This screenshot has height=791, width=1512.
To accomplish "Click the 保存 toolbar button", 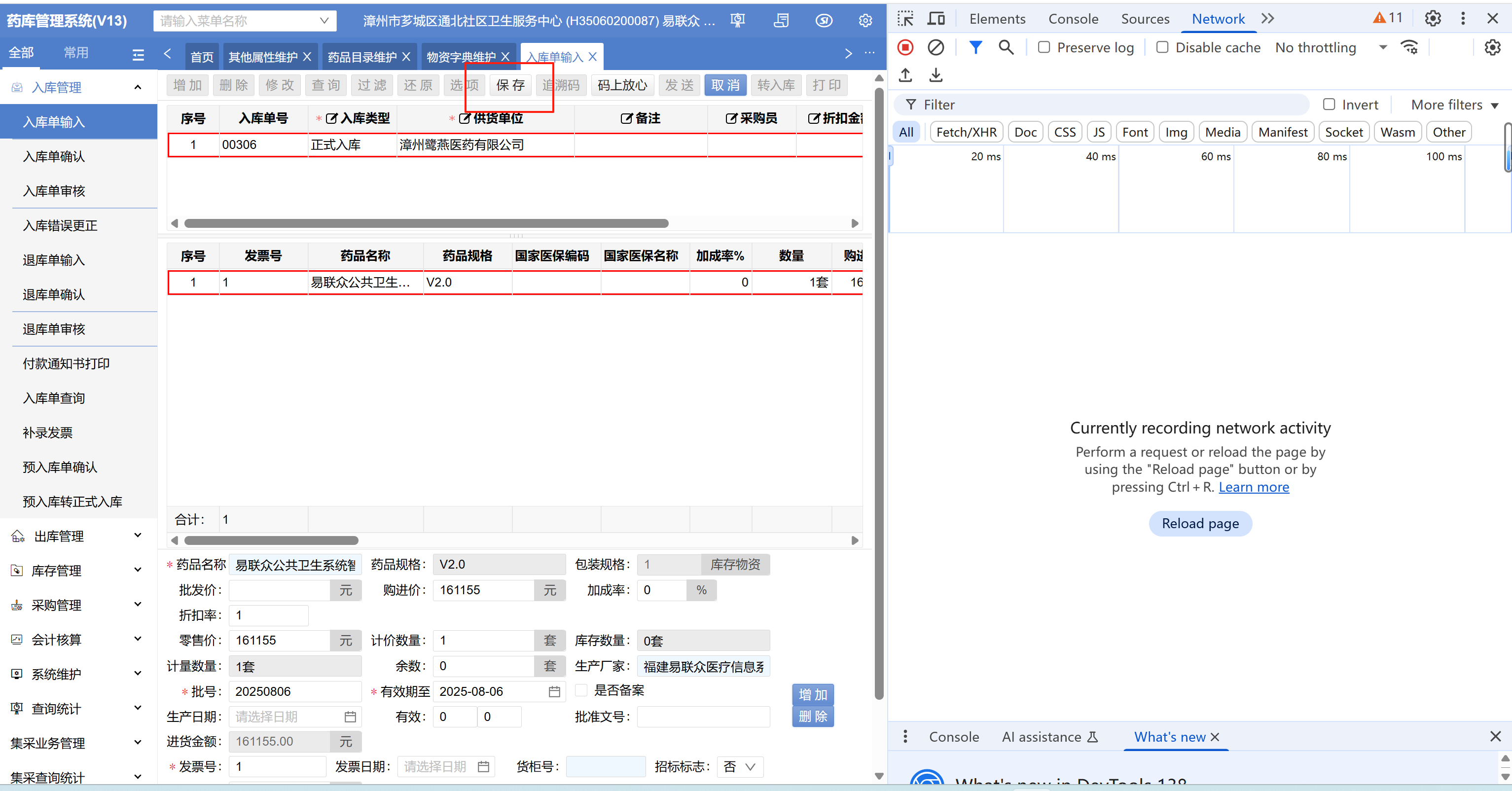I will coord(510,85).
